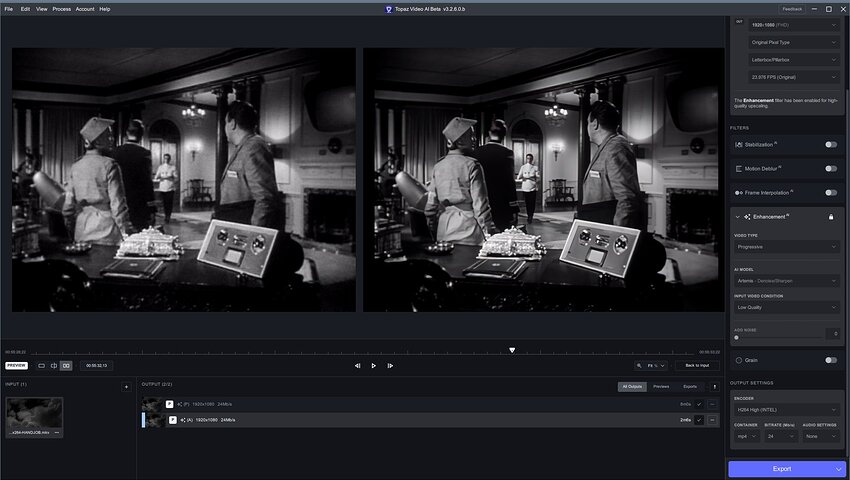Image resolution: width=850 pixels, height=480 pixels.
Task: Click the OUT badge icon
Action: 739,22
